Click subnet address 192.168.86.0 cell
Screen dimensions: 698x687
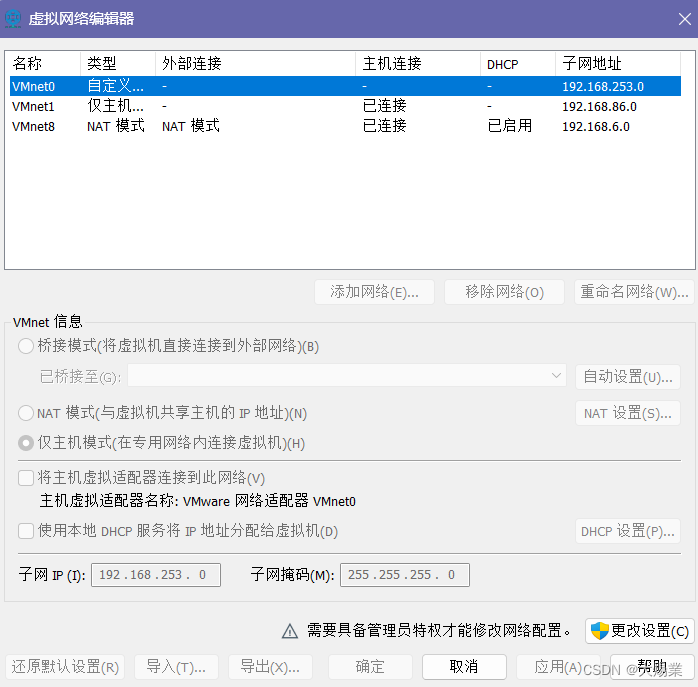[x=599, y=107]
